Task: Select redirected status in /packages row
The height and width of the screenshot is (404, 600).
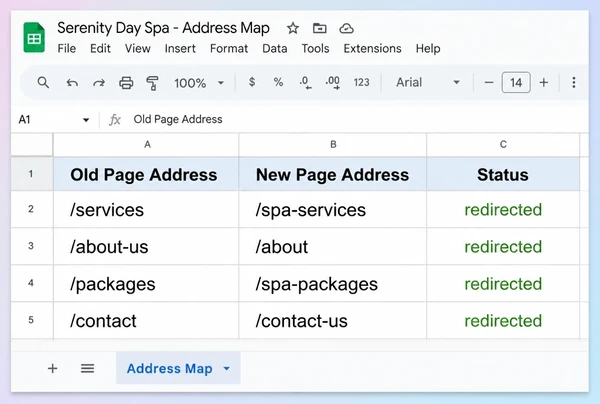Action: pyautogui.click(x=503, y=283)
